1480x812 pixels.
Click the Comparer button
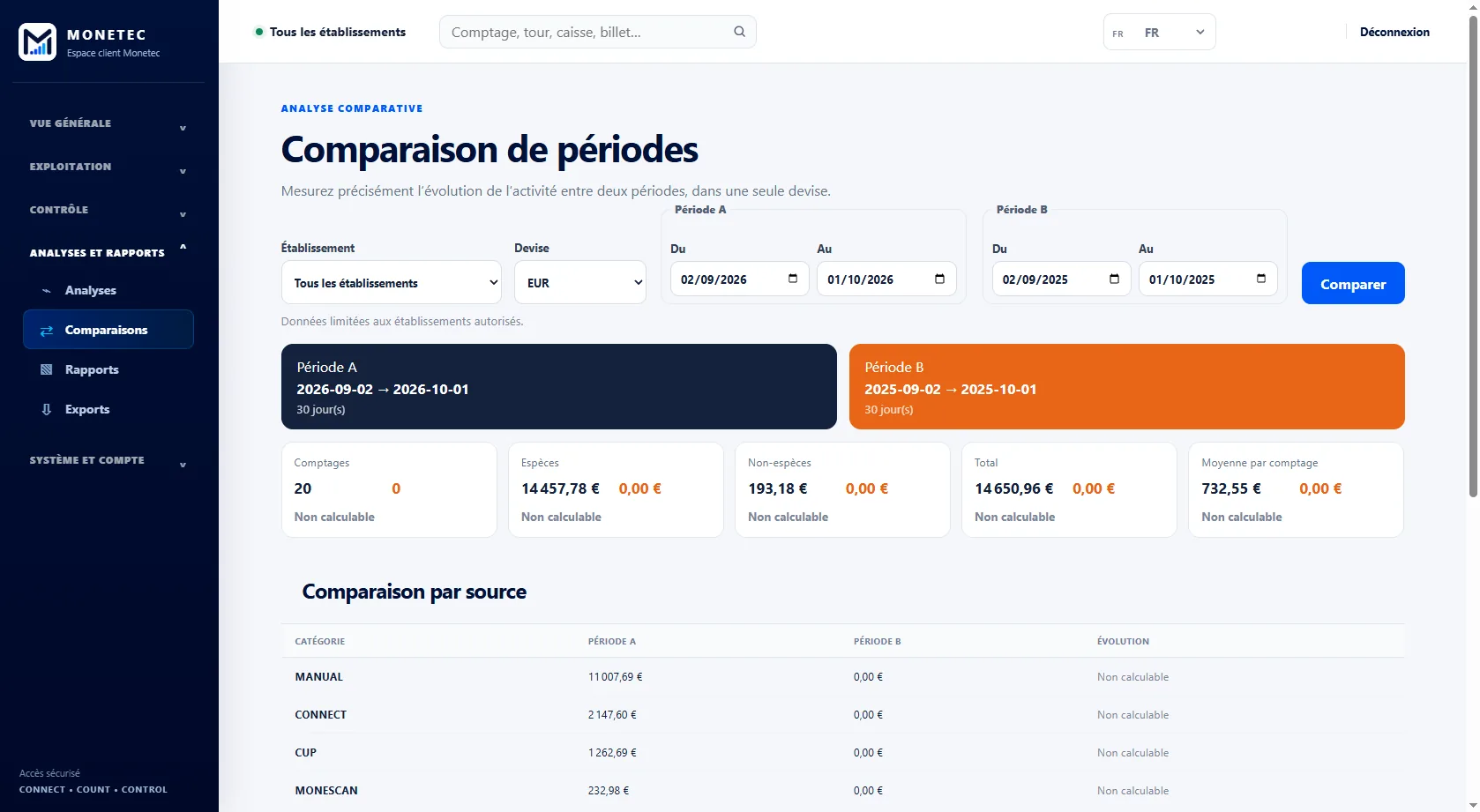click(1353, 283)
